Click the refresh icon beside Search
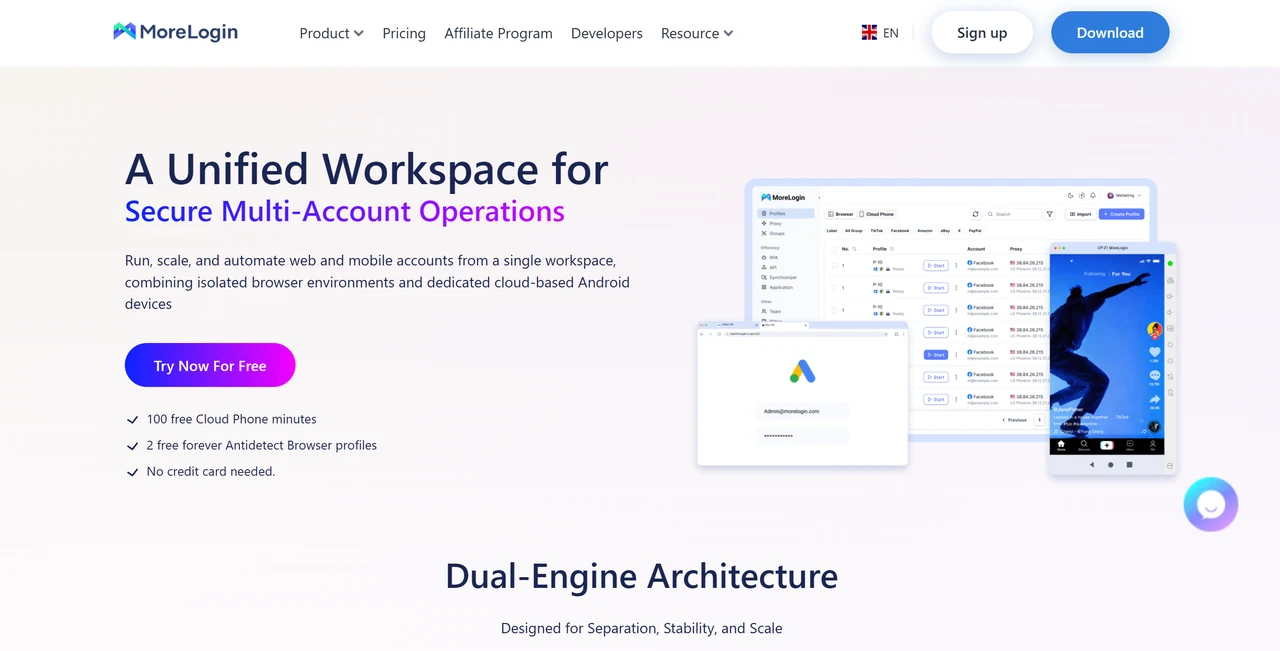The height and width of the screenshot is (651, 1280). (975, 214)
